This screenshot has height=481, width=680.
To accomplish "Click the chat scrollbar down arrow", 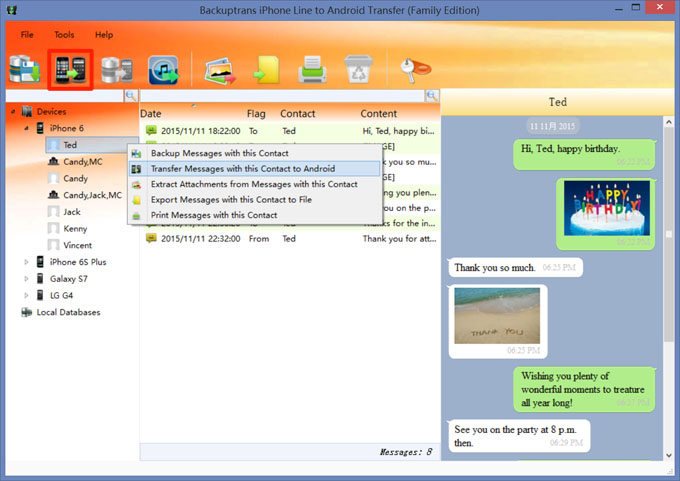I will point(669,455).
